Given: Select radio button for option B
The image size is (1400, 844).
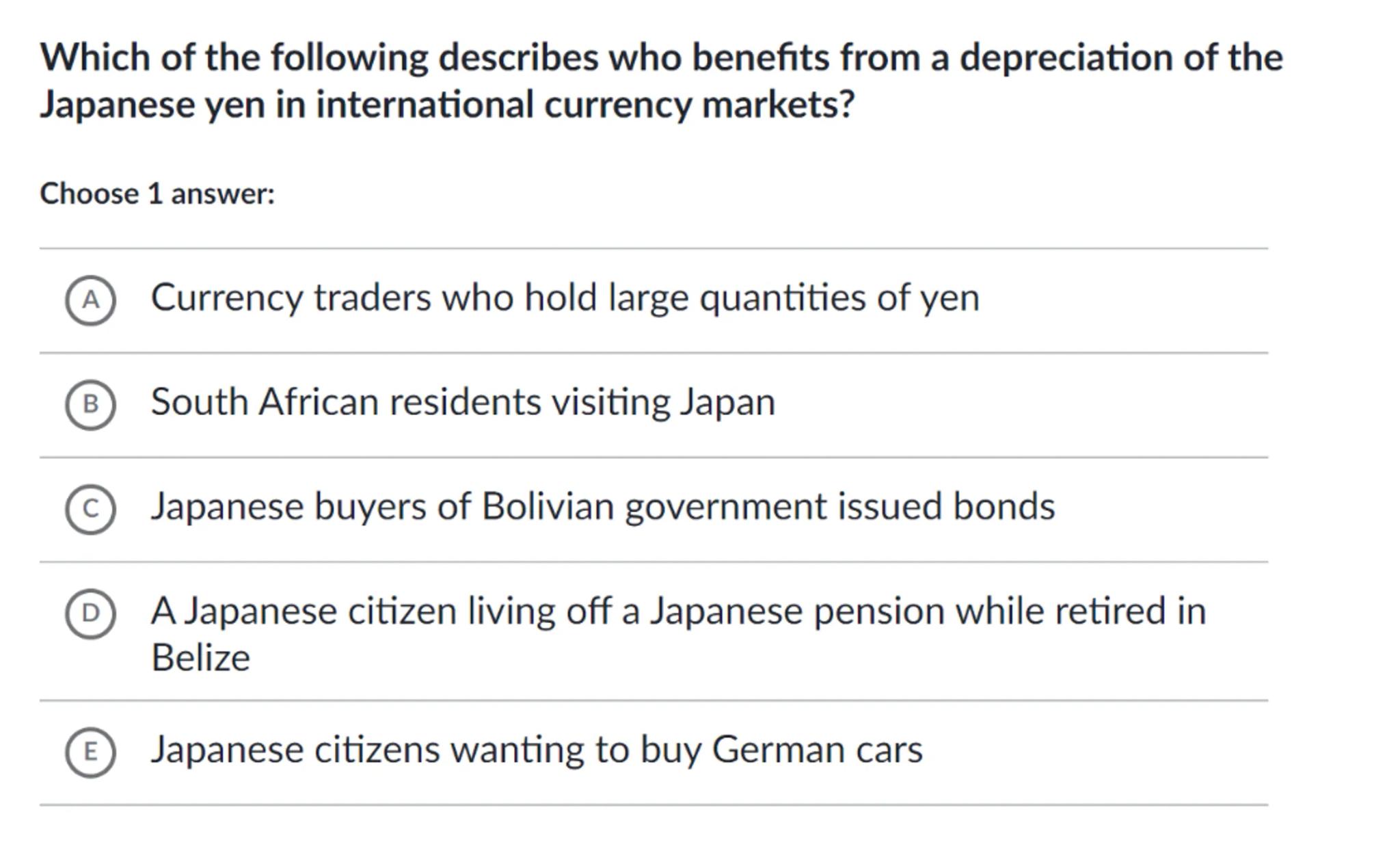Looking at the screenshot, I should coord(90,405).
